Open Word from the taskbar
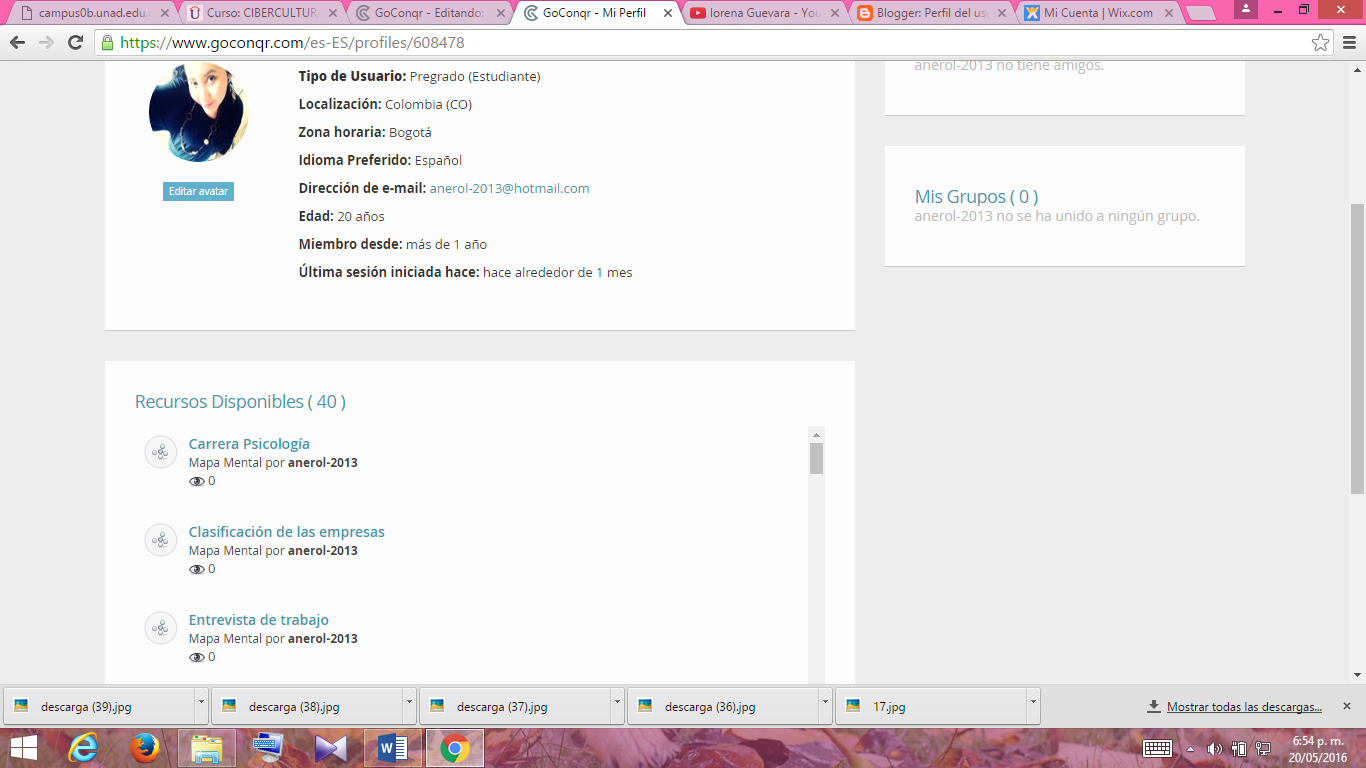 click(x=393, y=748)
